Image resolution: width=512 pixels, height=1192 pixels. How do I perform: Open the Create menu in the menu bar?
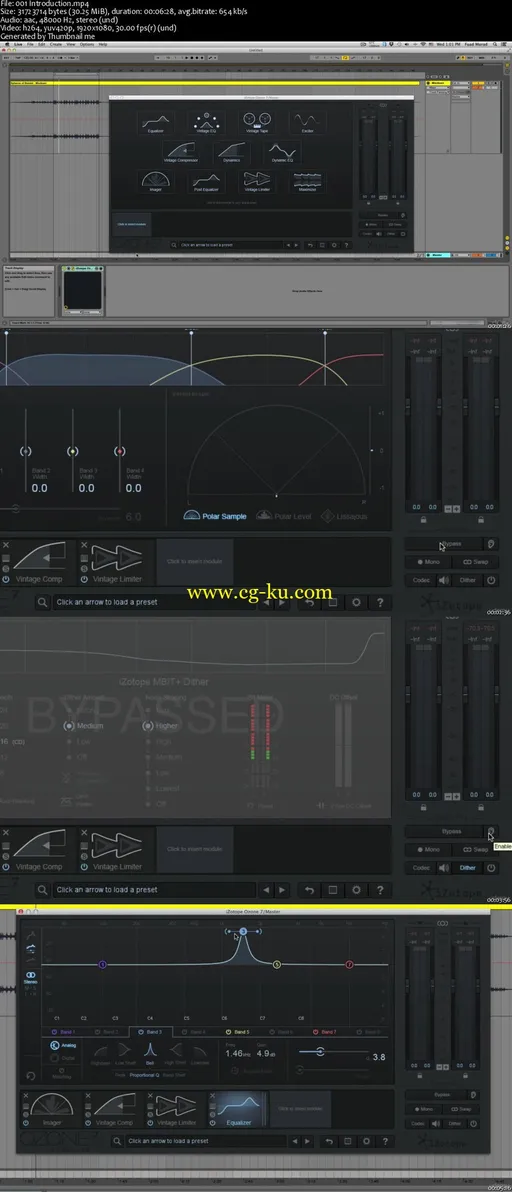[x=55, y=44]
